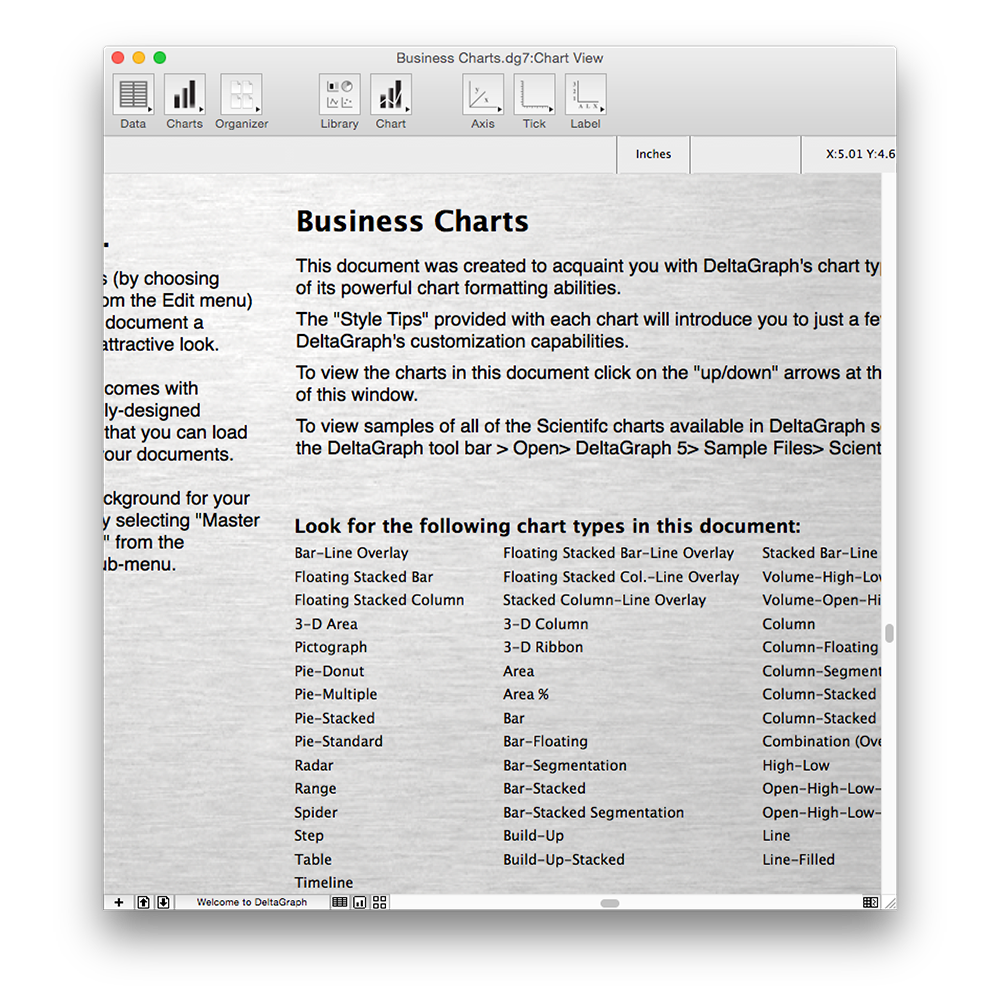Viewport: 1000px width, 1006px height.
Task: Click the vertical scrollbar thumb
Action: pos(889,633)
